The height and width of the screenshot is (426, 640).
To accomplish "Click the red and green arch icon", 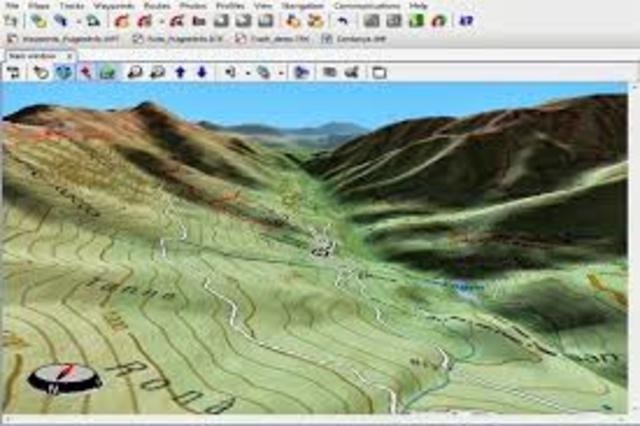I will click(439, 20).
